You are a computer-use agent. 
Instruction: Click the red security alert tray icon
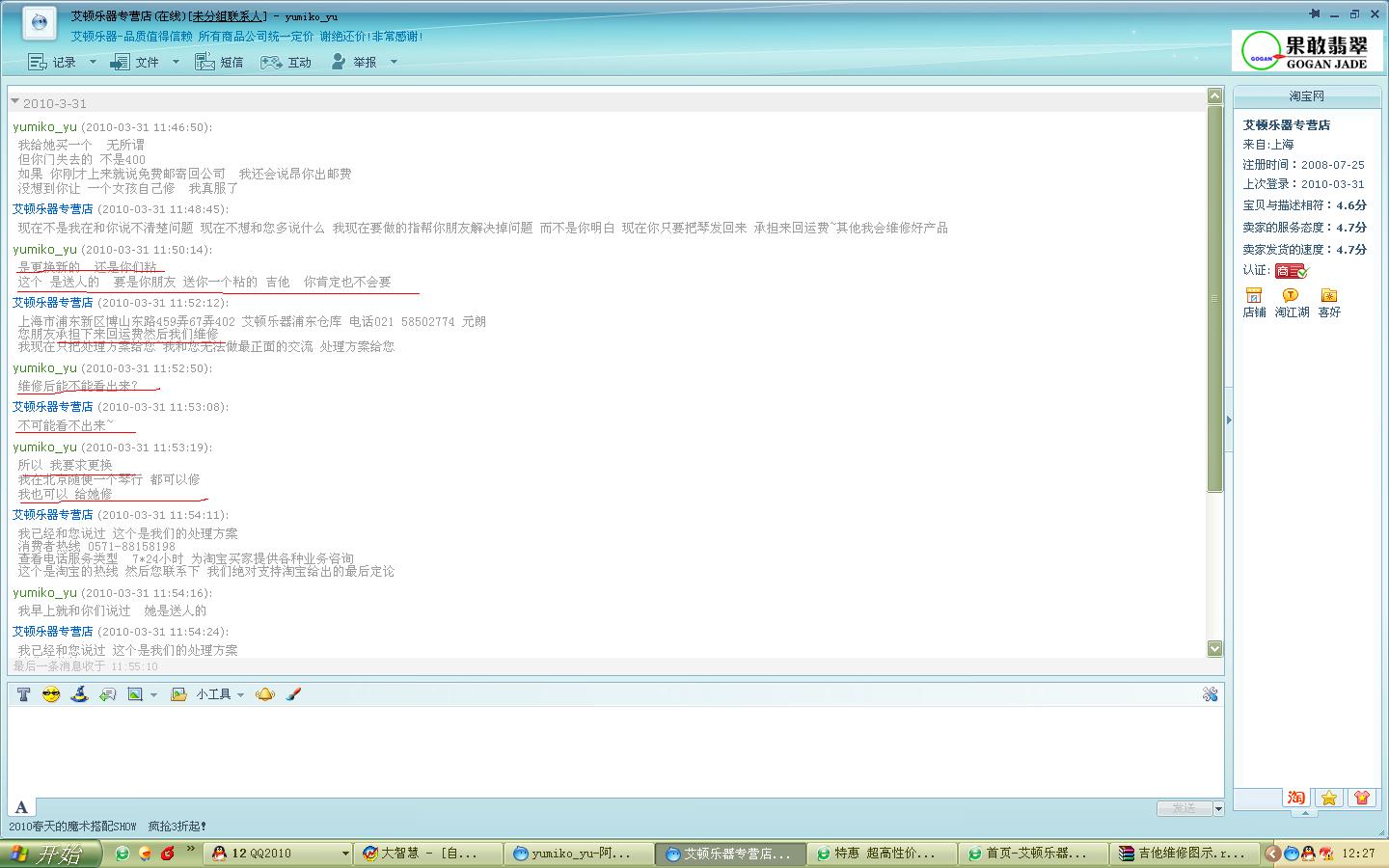(x=1325, y=854)
